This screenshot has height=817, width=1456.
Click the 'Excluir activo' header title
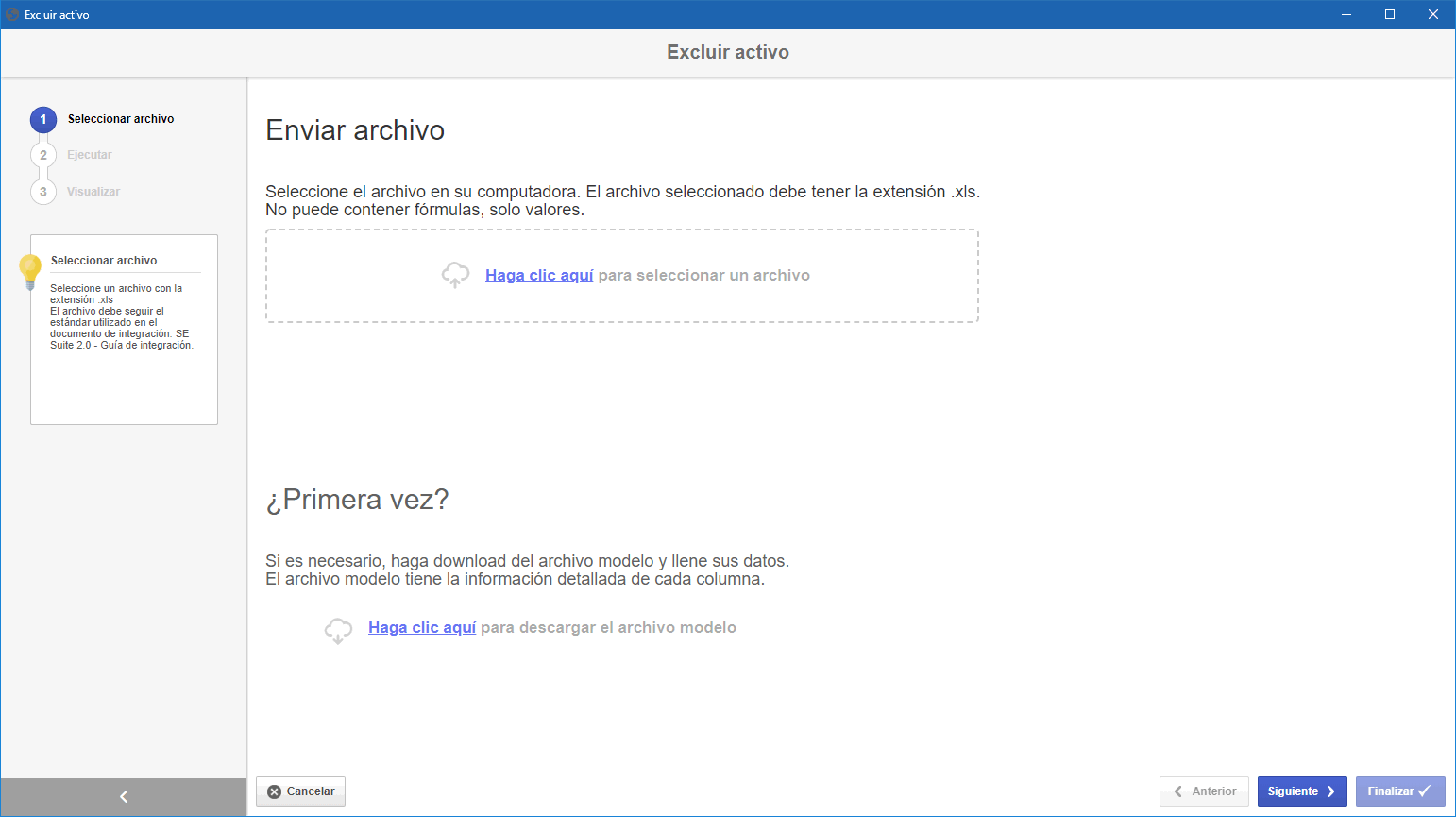coord(728,52)
